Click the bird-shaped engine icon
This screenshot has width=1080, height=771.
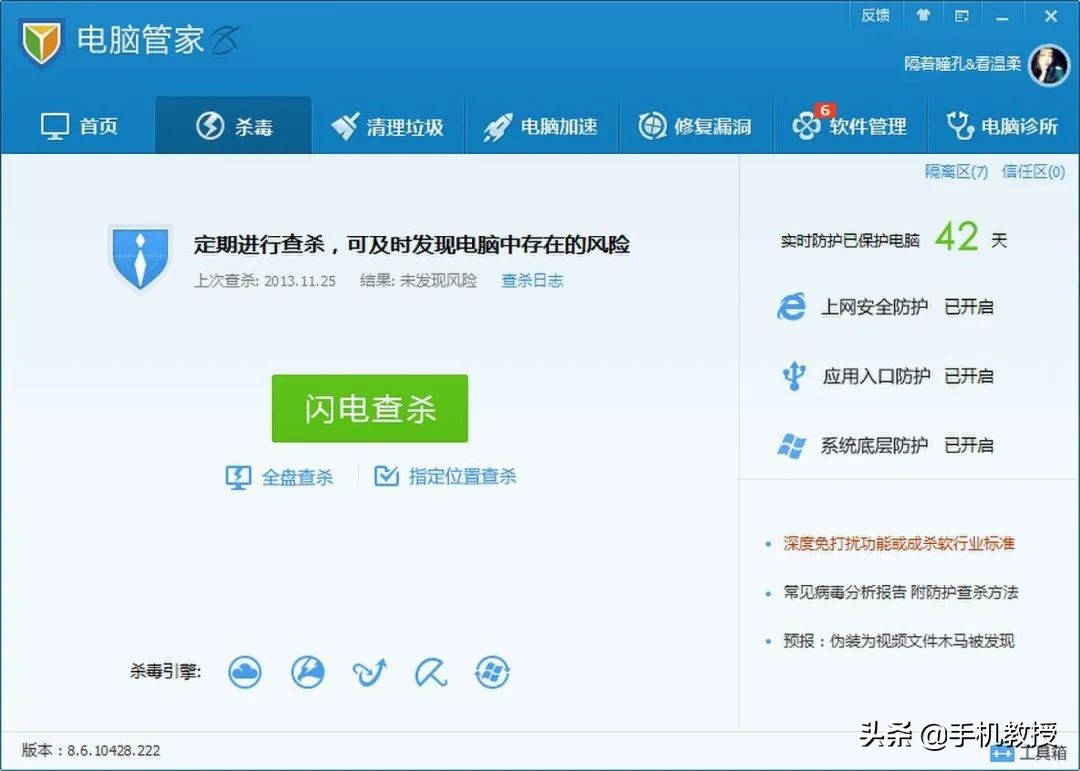pos(370,672)
